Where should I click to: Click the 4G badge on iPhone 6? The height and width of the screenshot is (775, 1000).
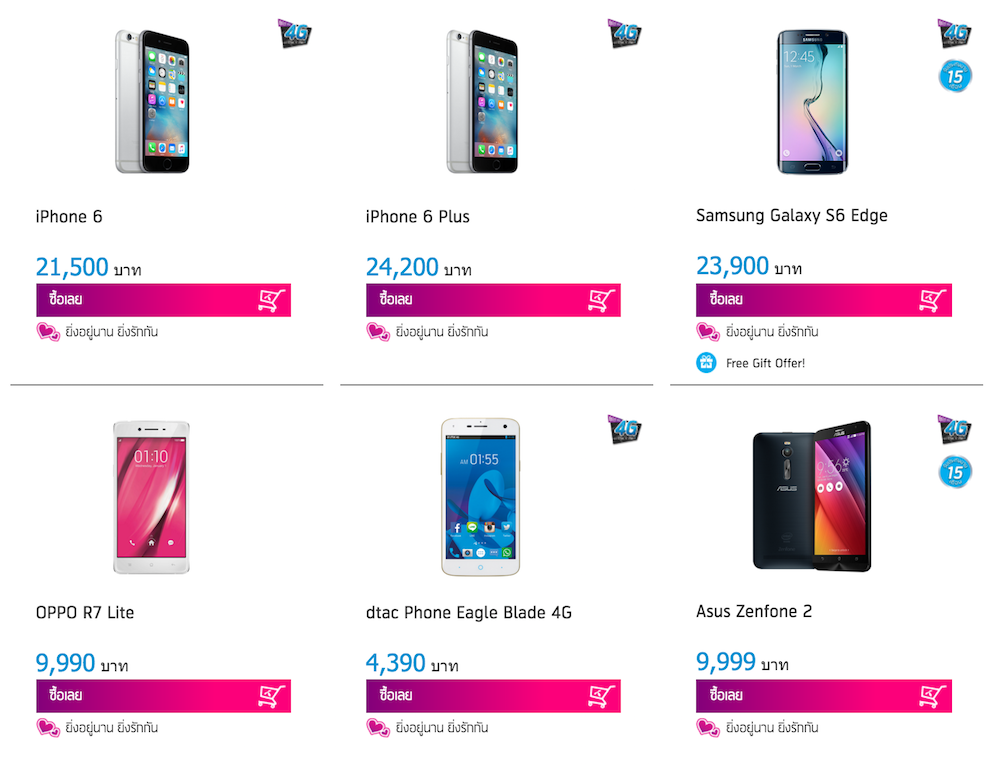294,34
